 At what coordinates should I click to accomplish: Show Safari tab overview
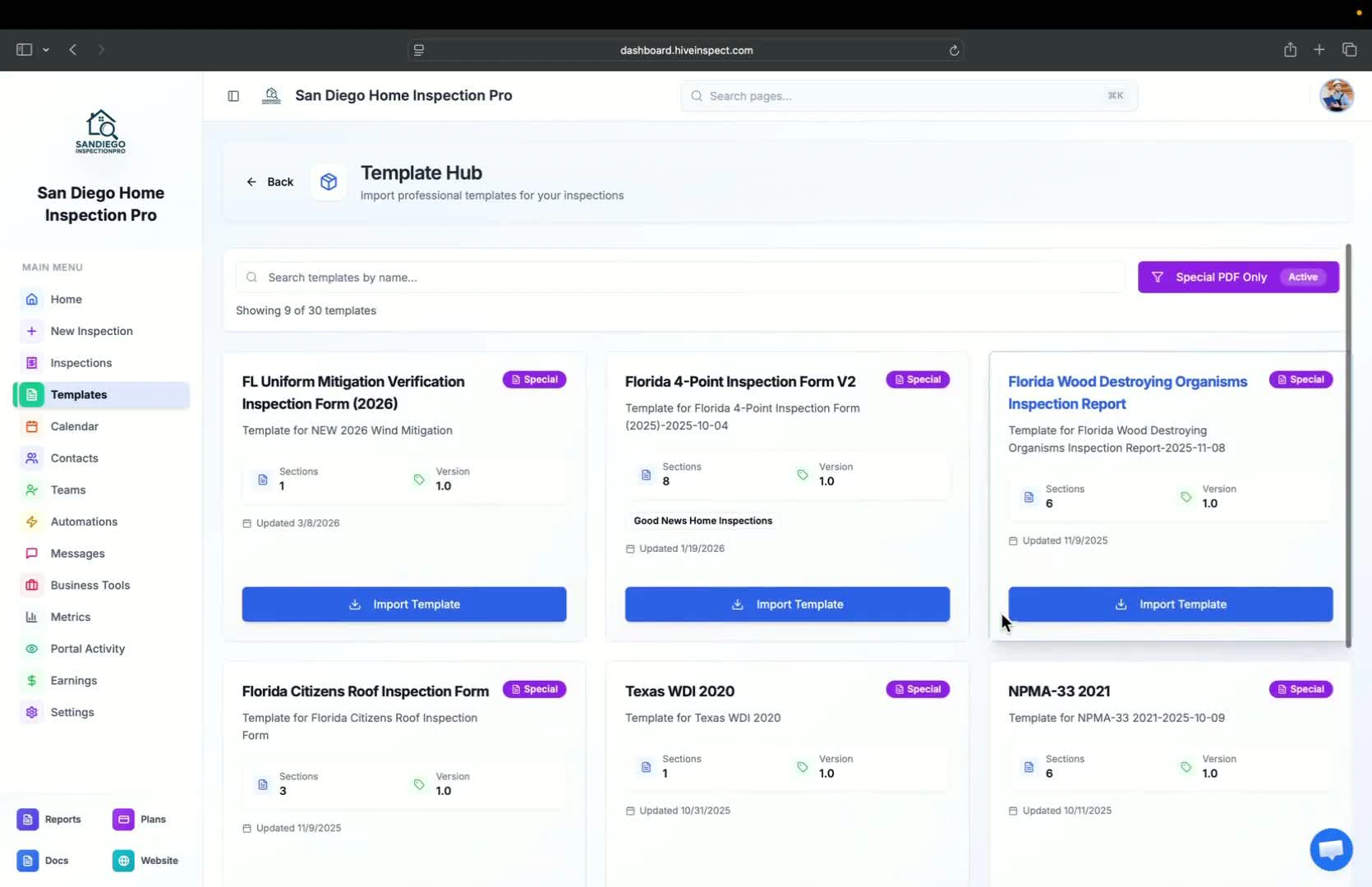1349,50
